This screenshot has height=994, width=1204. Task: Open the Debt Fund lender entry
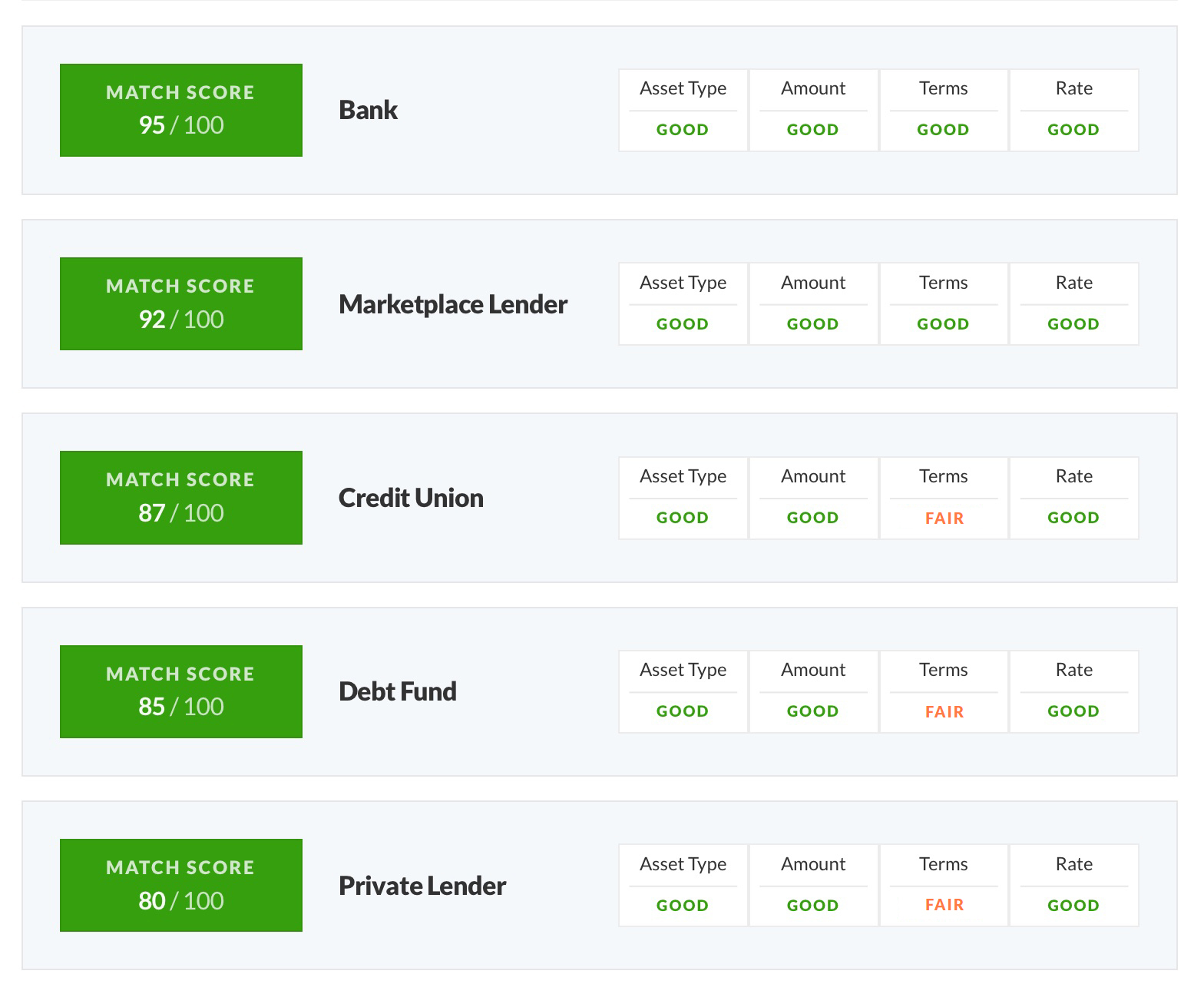pos(397,692)
